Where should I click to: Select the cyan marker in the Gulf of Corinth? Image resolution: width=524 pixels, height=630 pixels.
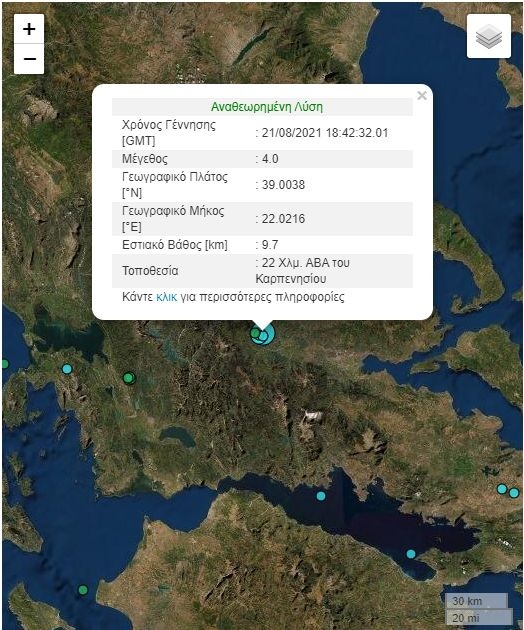[x=321, y=496]
